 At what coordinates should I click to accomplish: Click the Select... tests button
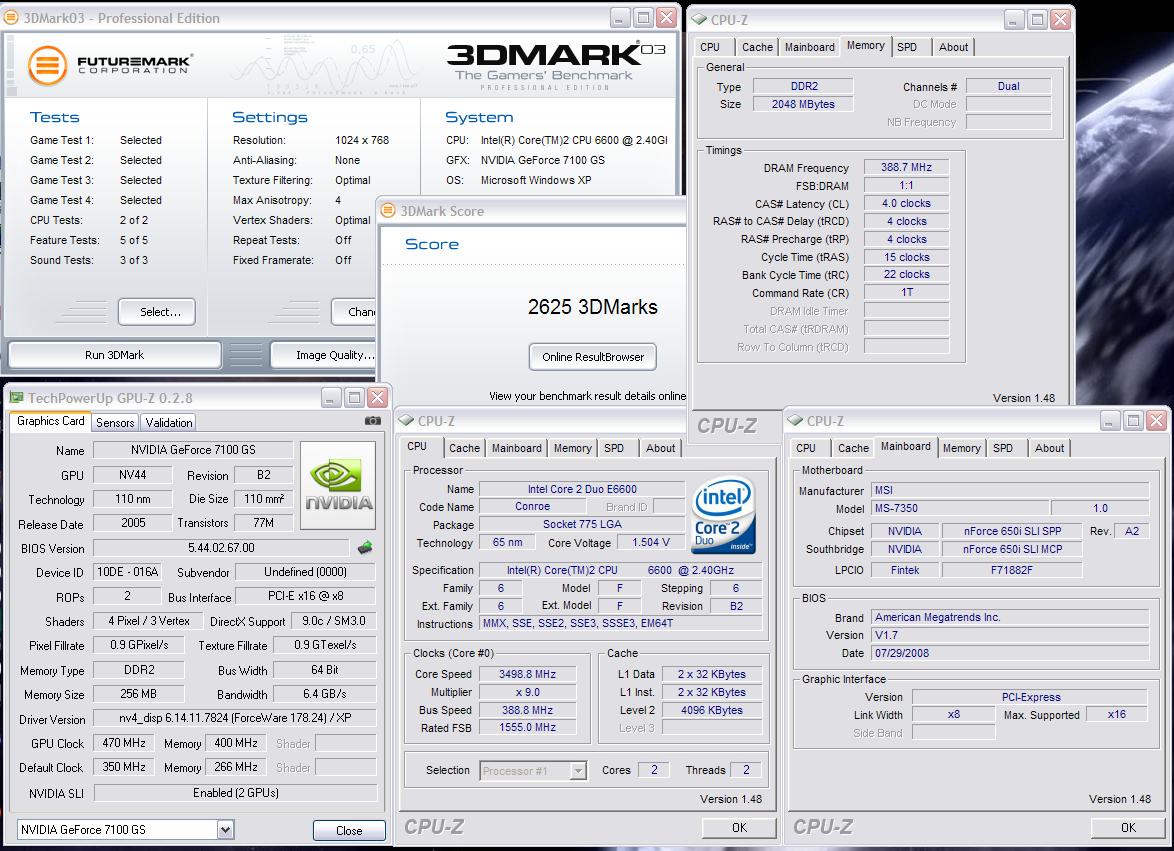tap(156, 311)
